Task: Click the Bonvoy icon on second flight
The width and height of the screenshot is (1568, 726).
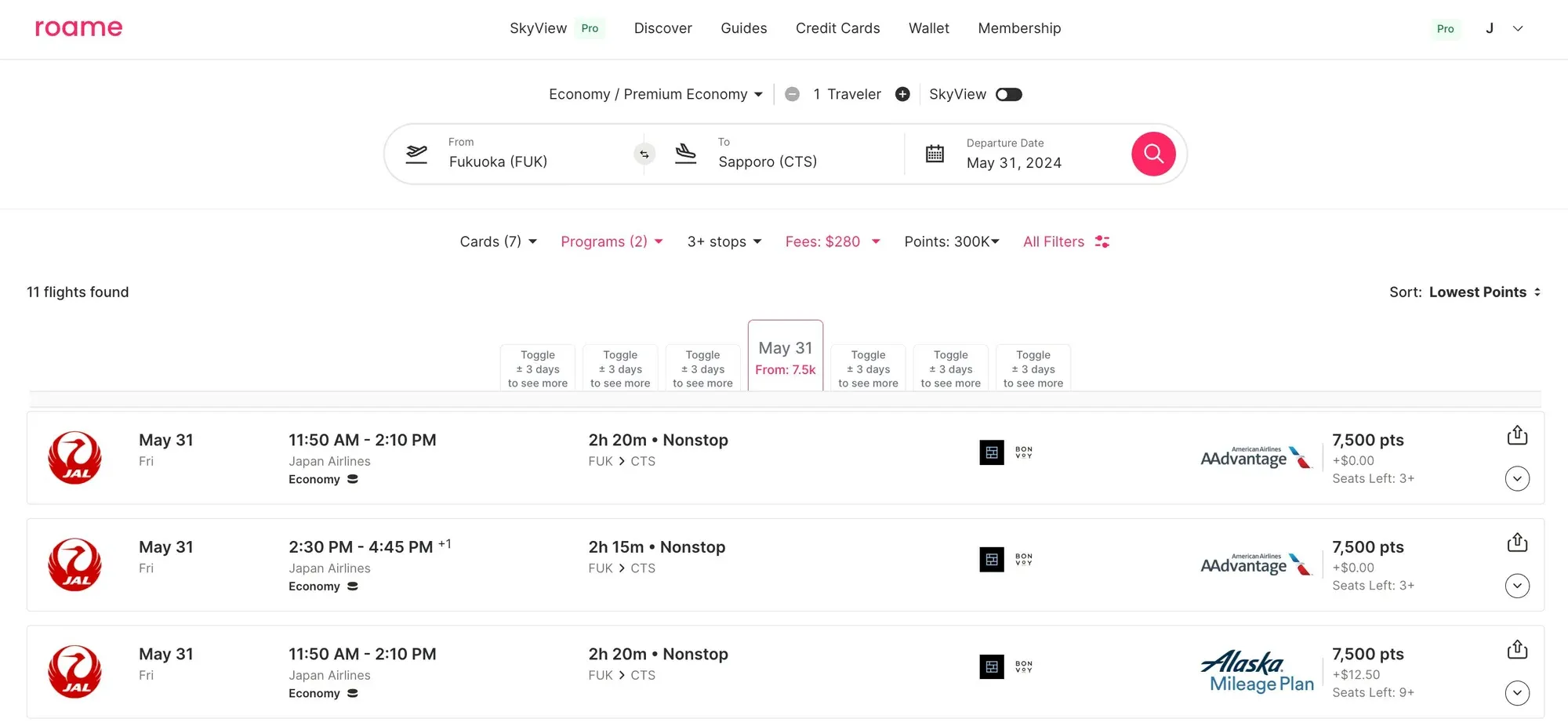Action: click(1023, 559)
